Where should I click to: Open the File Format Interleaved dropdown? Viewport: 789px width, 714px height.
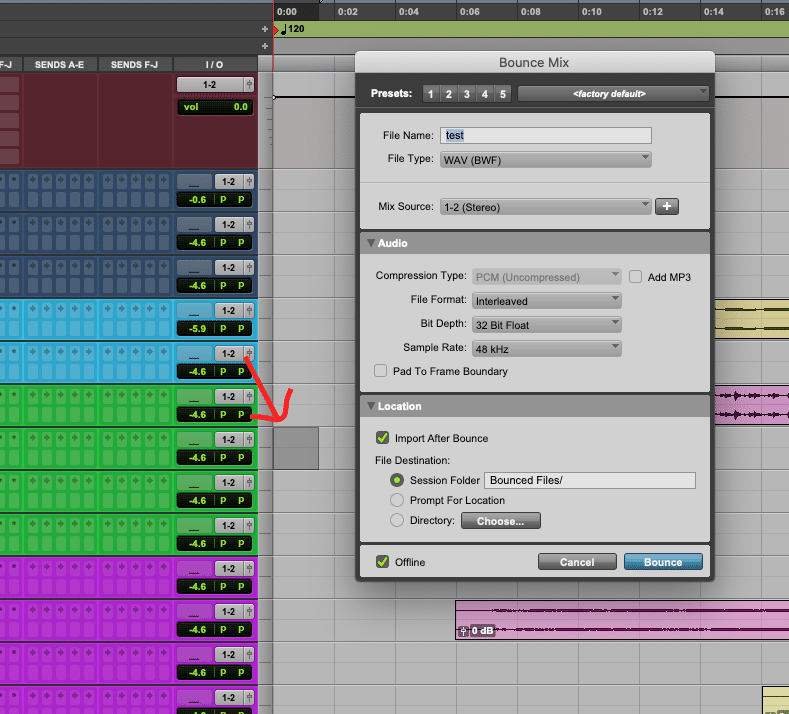click(x=547, y=301)
